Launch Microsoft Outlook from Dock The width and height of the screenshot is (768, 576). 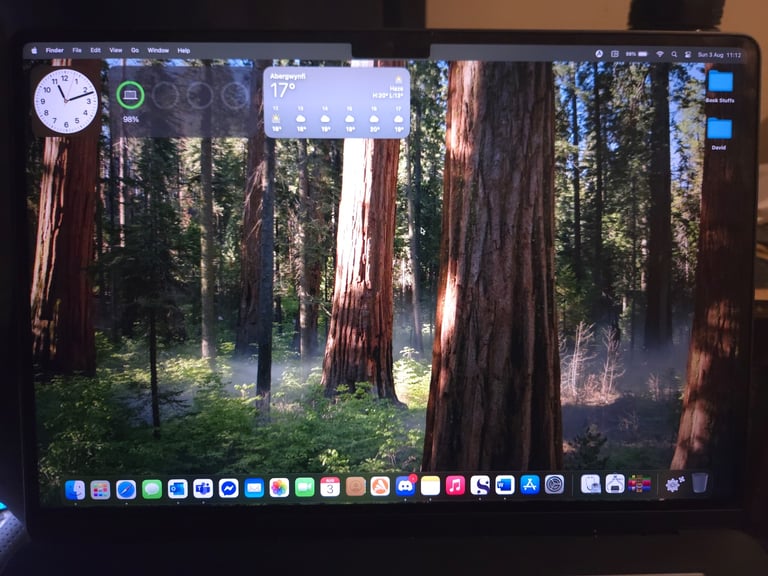[177, 489]
